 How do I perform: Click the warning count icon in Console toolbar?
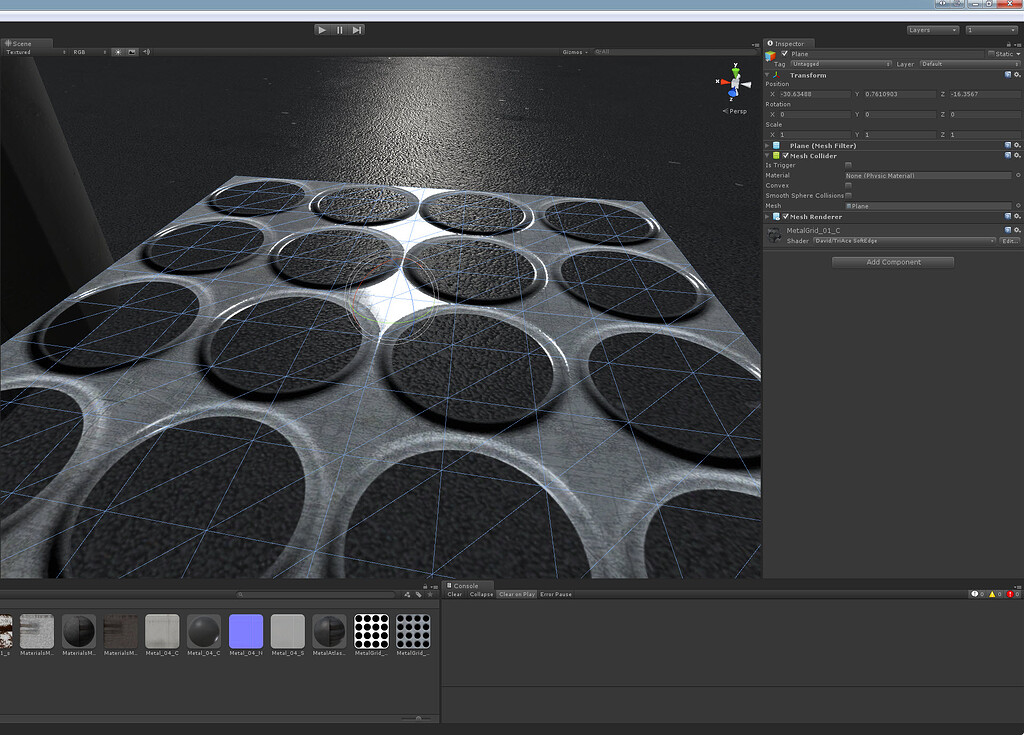(992, 593)
